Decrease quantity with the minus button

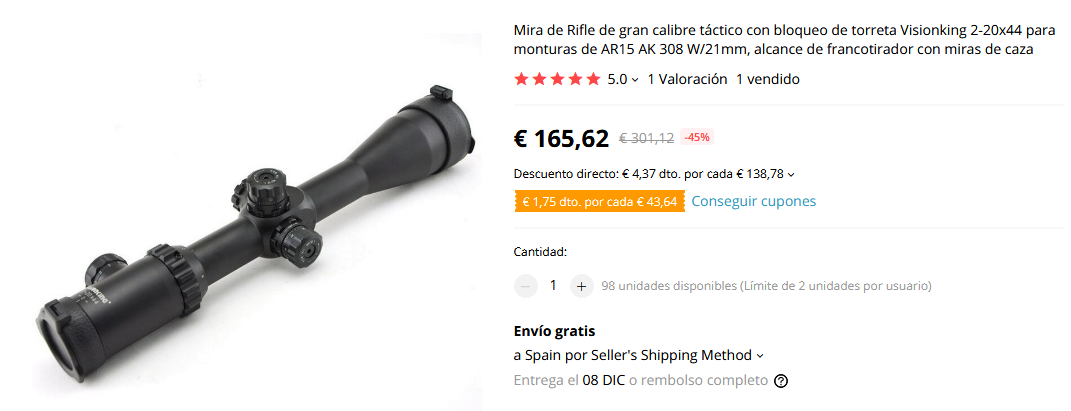(525, 286)
